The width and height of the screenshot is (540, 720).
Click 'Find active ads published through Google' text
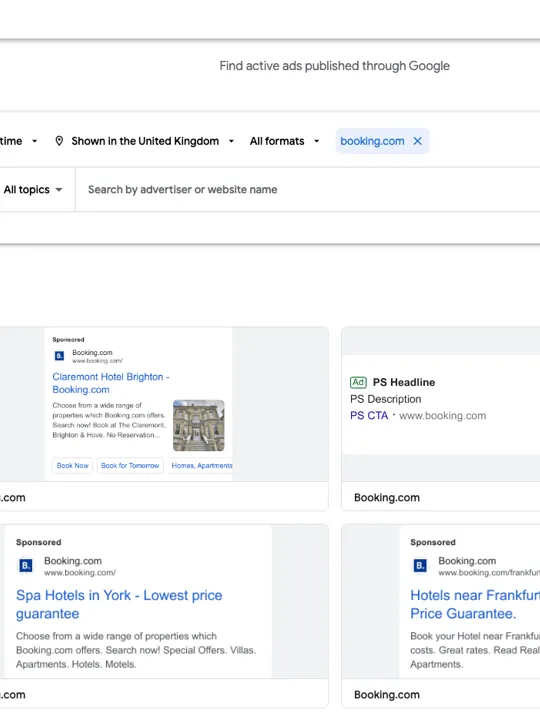click(334, 66)
